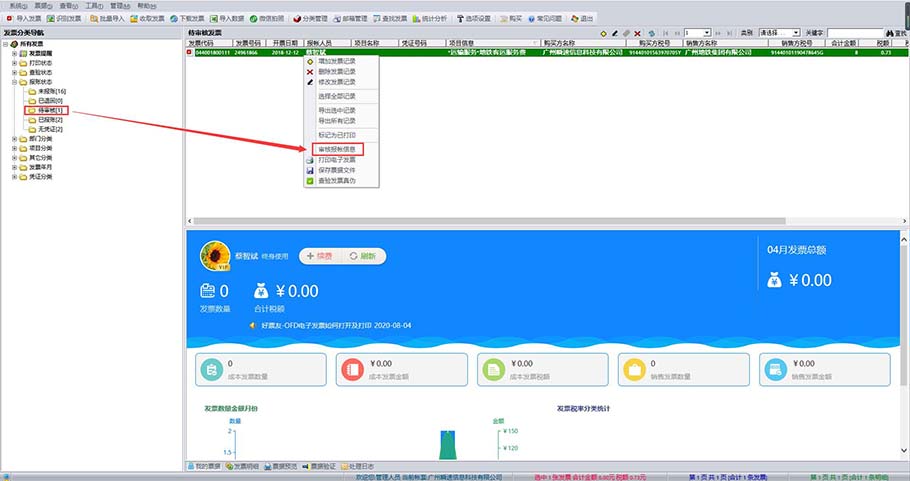Click the red X delete icon above the list
Viewport: 910px width, 481px height.
637,34
